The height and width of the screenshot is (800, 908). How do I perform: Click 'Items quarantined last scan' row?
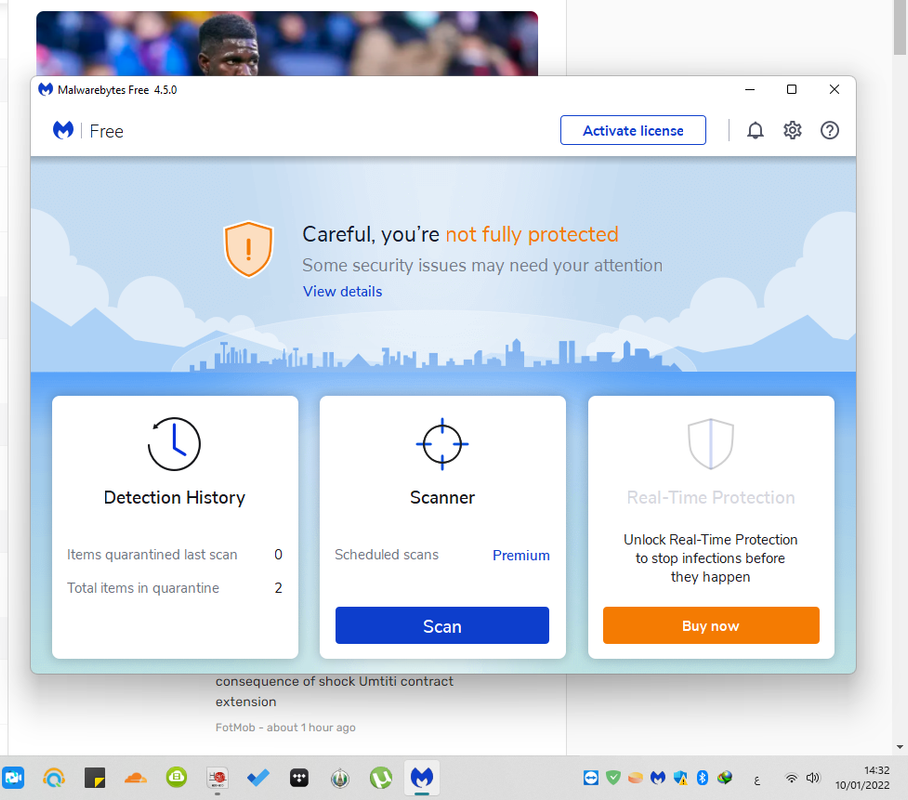tap(174, 555)
